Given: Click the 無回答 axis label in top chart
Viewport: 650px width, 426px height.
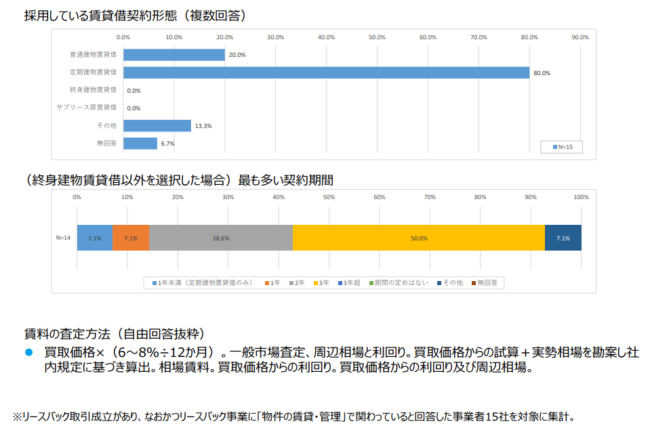Looking at the screenshot, I should [x=107, y=143].
